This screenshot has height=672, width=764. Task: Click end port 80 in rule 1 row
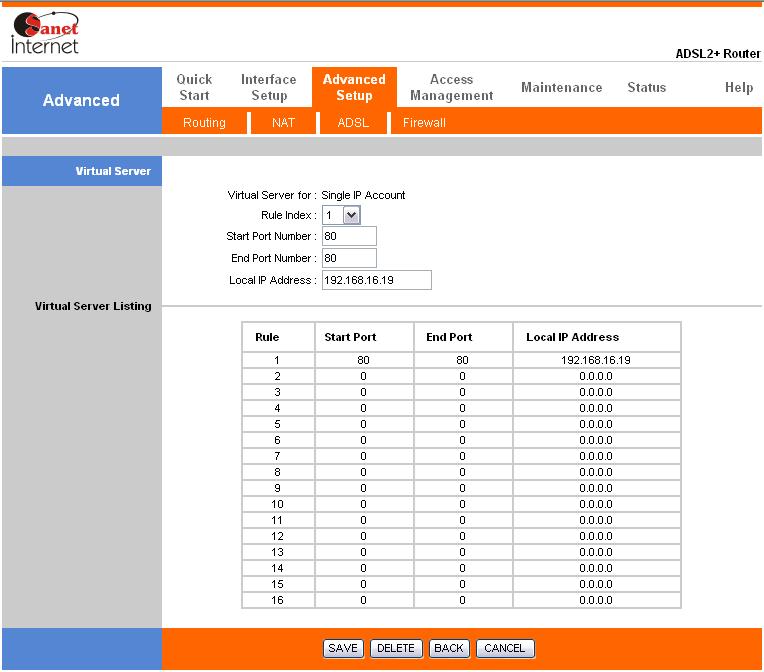(x=462, y=360)
